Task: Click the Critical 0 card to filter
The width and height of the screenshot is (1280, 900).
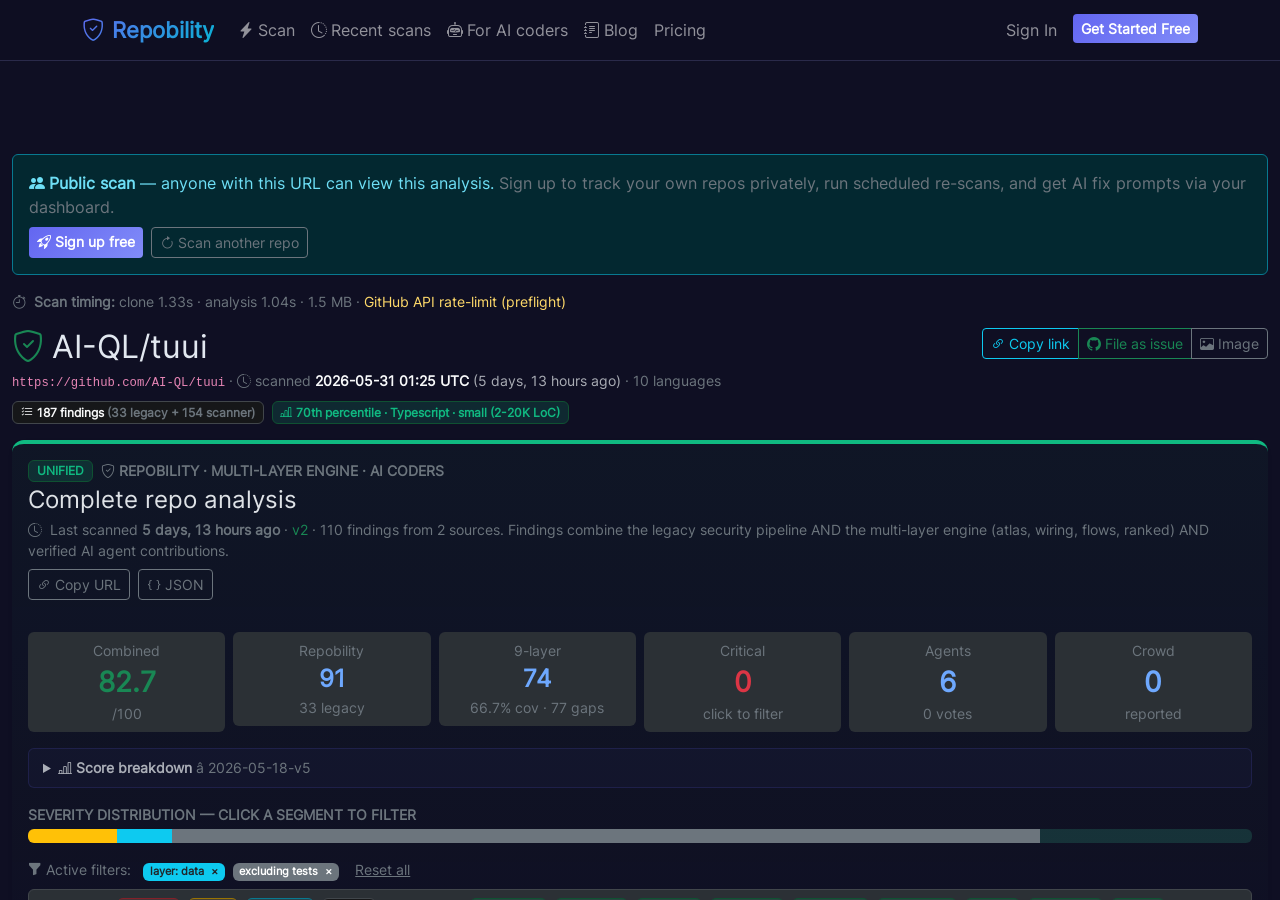Action: [x=742, y=682]
